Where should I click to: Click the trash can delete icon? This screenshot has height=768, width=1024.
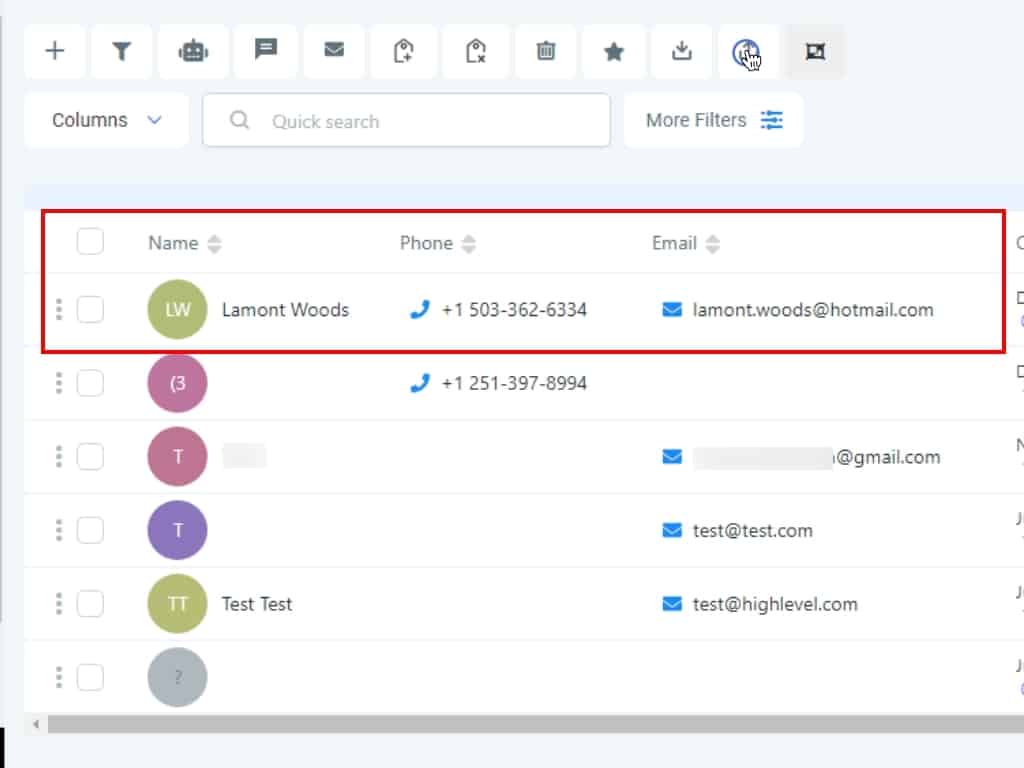tap(546, 51)
